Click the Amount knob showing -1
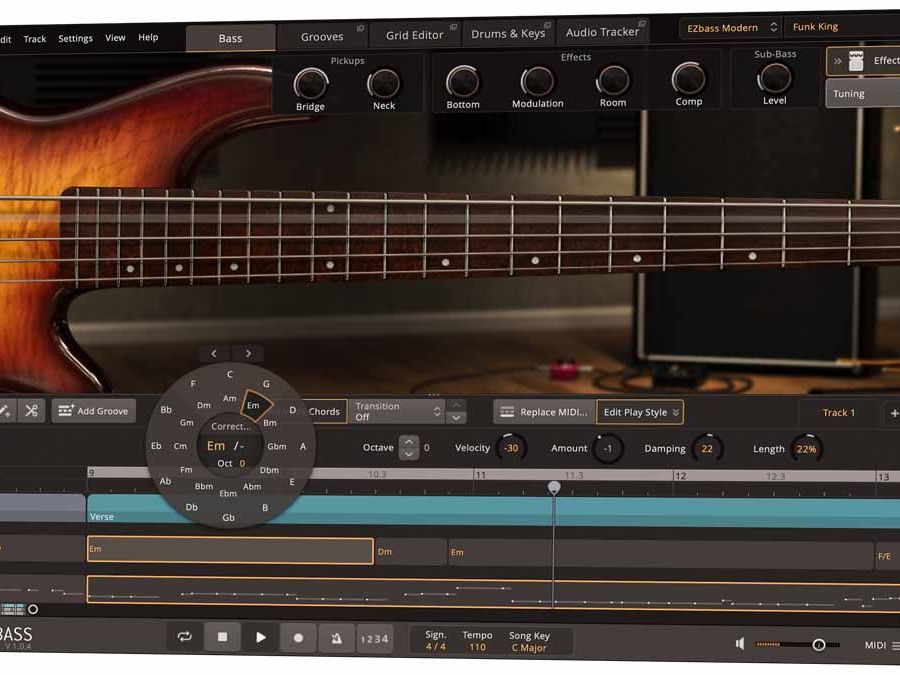Screen dimensions: 900x675 point(607,448)
